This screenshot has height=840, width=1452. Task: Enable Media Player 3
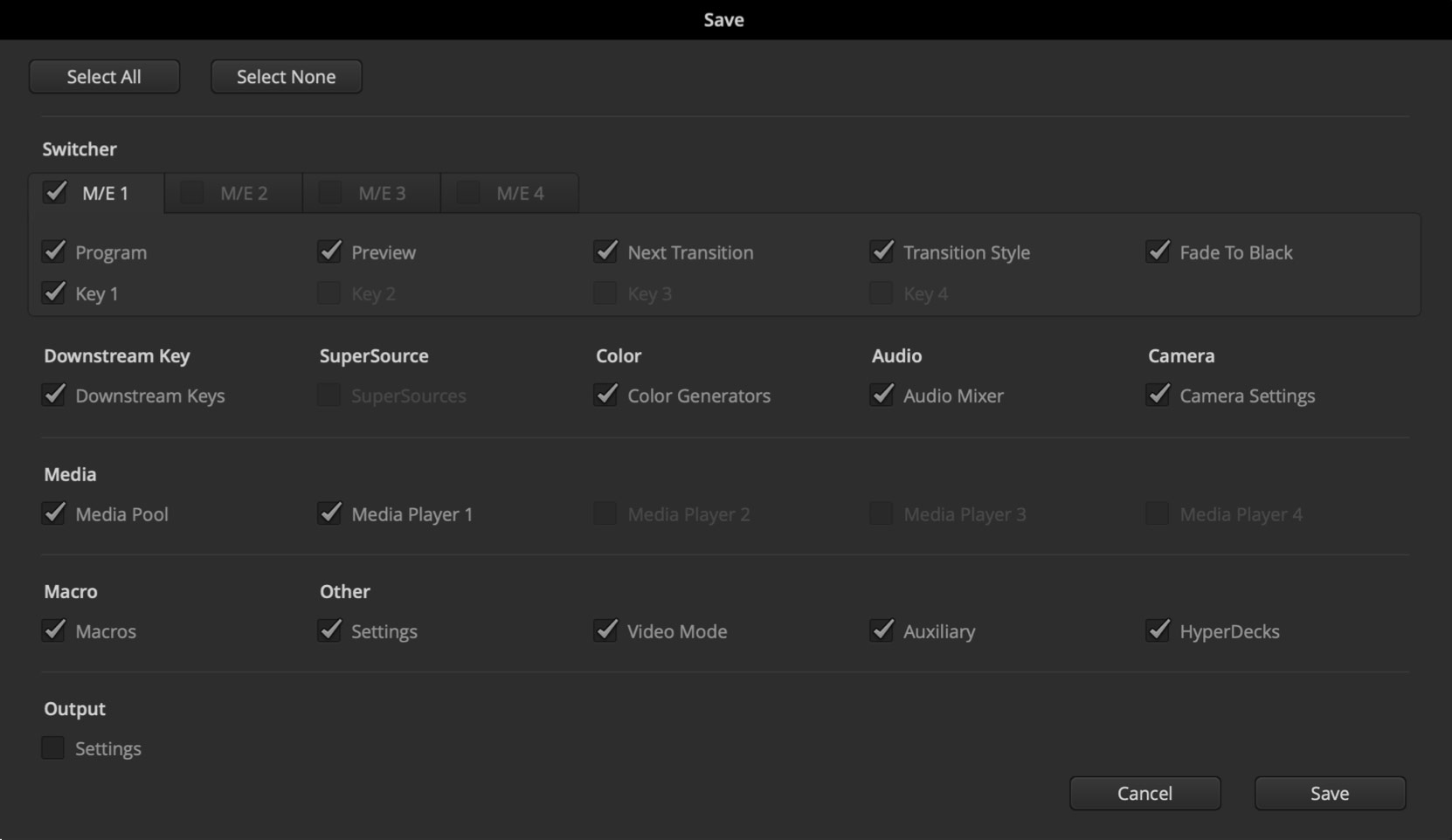click(x=882, y=513)
